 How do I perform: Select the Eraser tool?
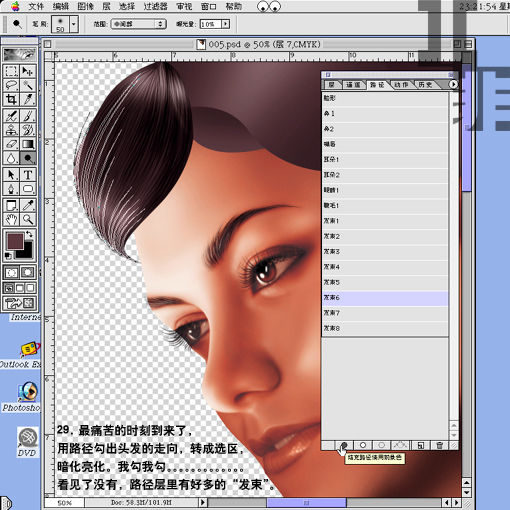pyautogui.click(x=11, y=144)
